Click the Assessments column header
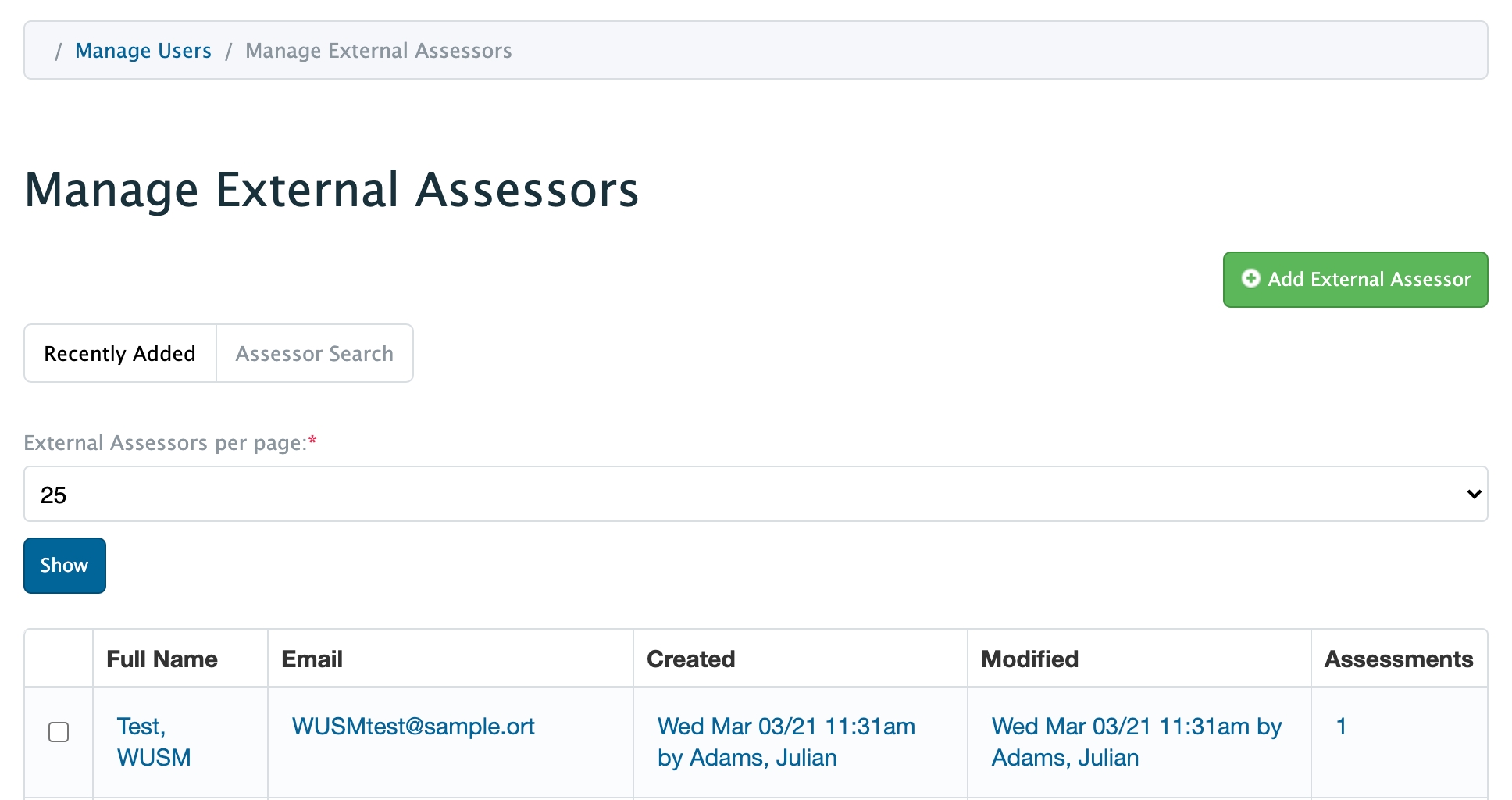 1398,659
